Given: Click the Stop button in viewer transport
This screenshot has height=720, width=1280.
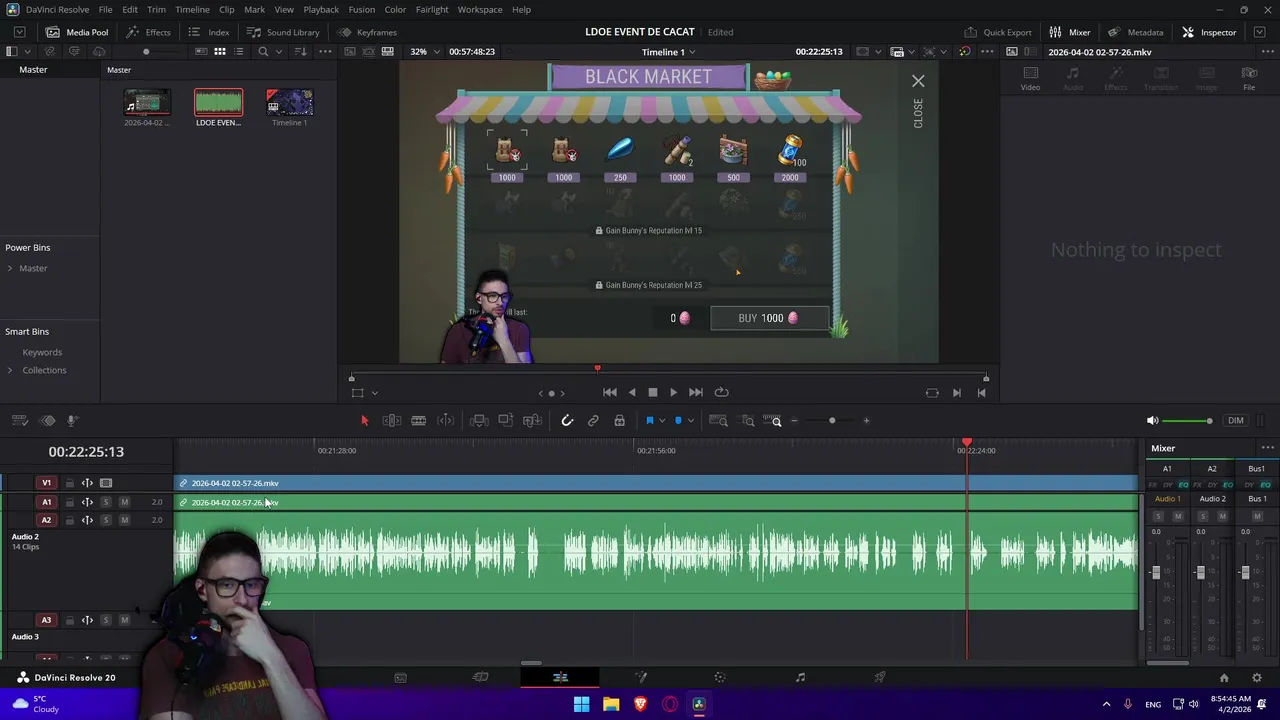Looking at the screenshot, I should pyautogui.click(x=652, y=393).
